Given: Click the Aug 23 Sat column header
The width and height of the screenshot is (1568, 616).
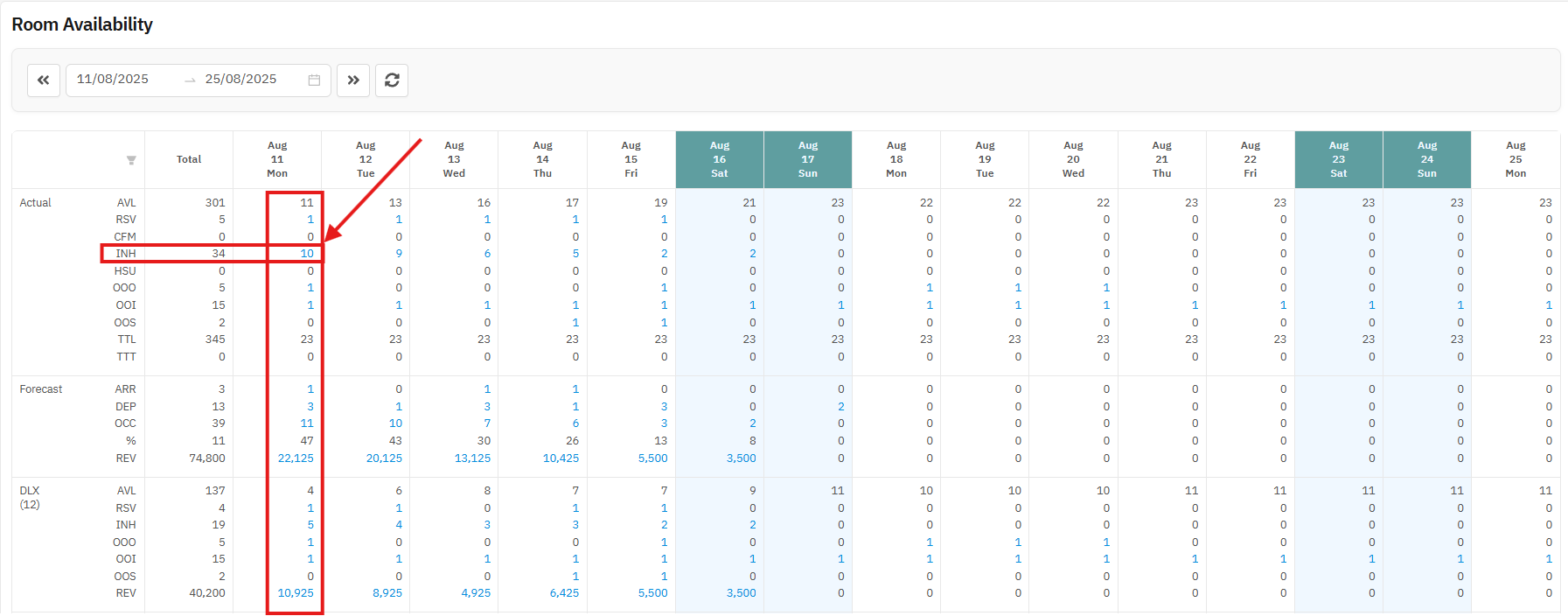Looking at the screenshot, I should click(1338, 159).
